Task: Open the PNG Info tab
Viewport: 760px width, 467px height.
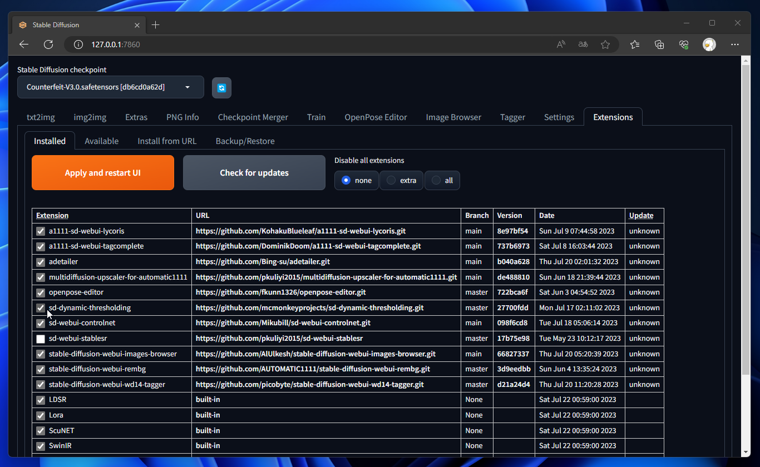Action: pos(182,117)
